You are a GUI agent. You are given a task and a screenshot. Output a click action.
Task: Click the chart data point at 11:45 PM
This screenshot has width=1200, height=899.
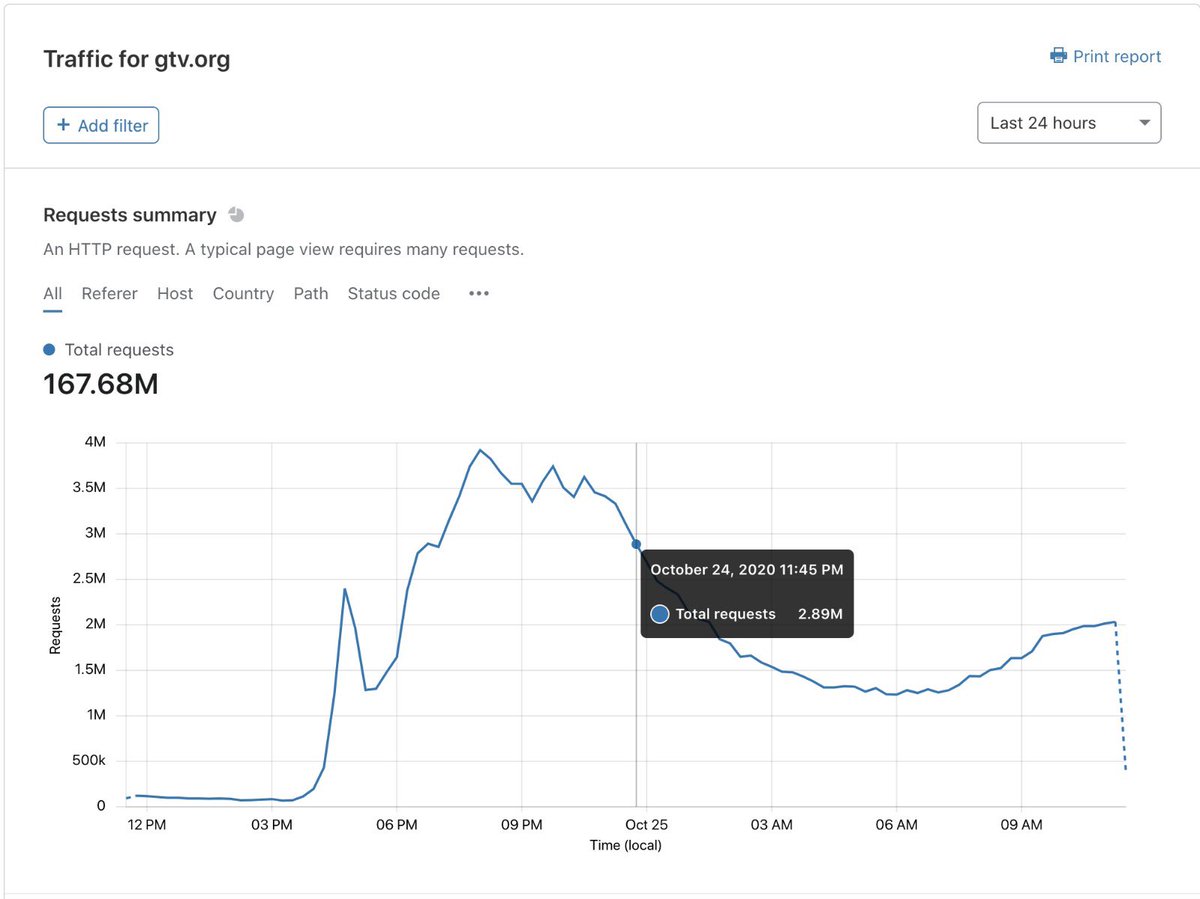(x=636, y=544)
